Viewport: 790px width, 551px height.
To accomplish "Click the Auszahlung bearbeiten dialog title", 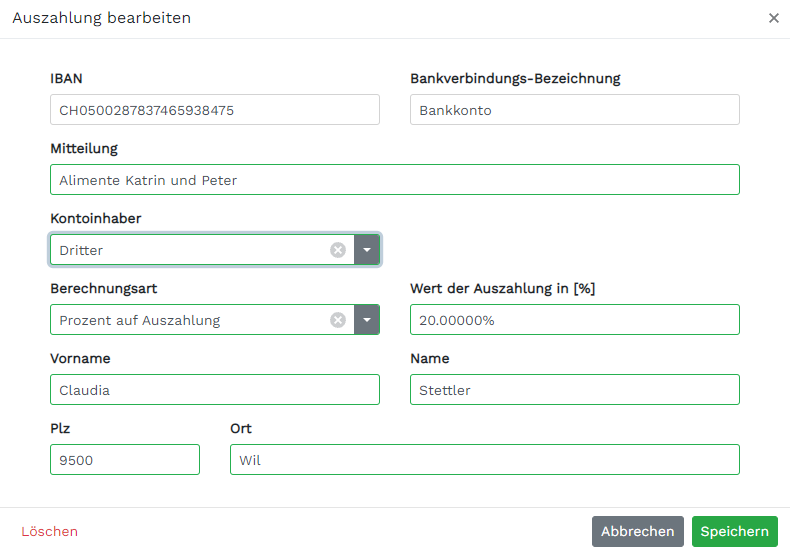I will (102, 18).
